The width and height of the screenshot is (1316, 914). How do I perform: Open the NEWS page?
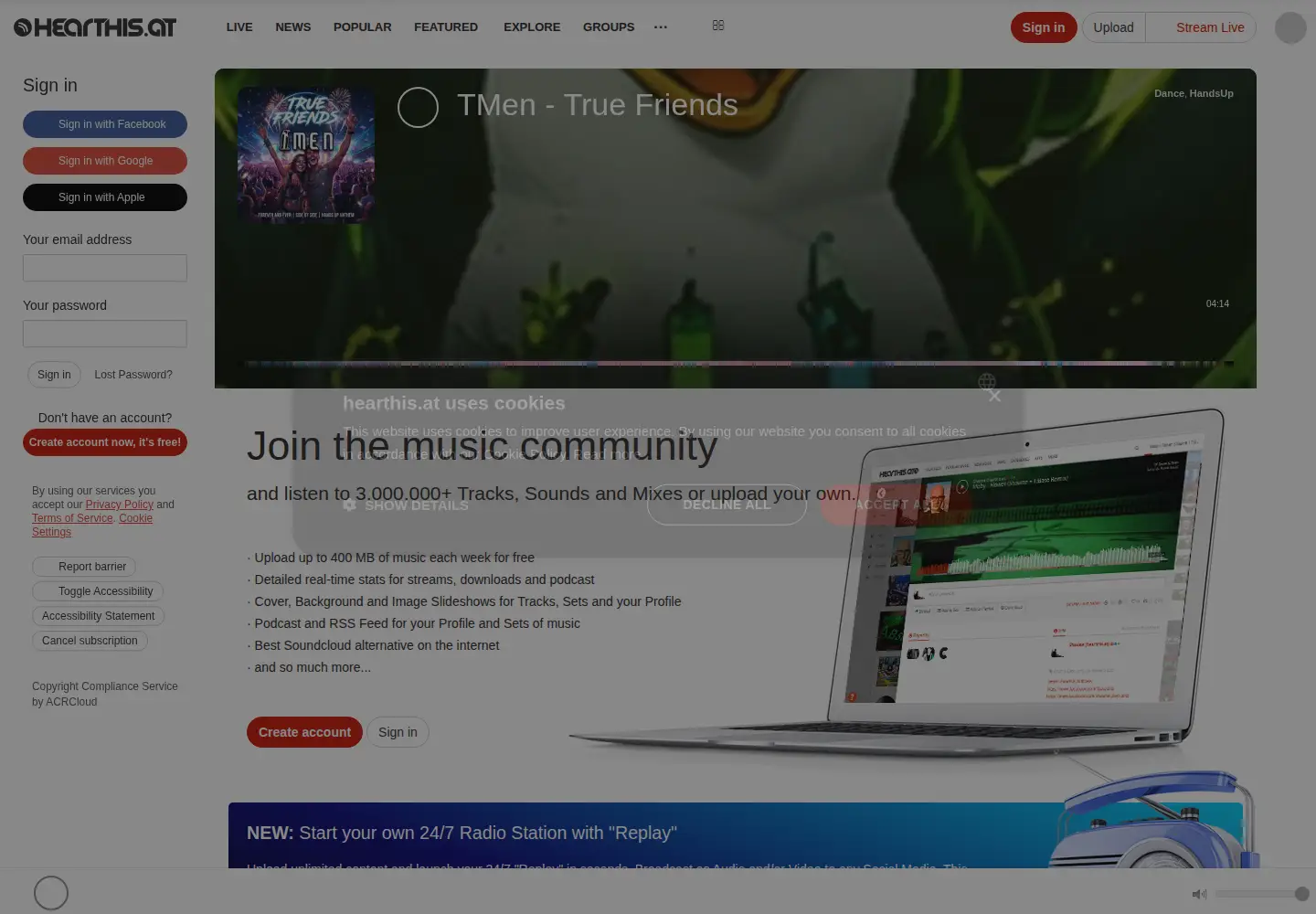tap(293, 27)
